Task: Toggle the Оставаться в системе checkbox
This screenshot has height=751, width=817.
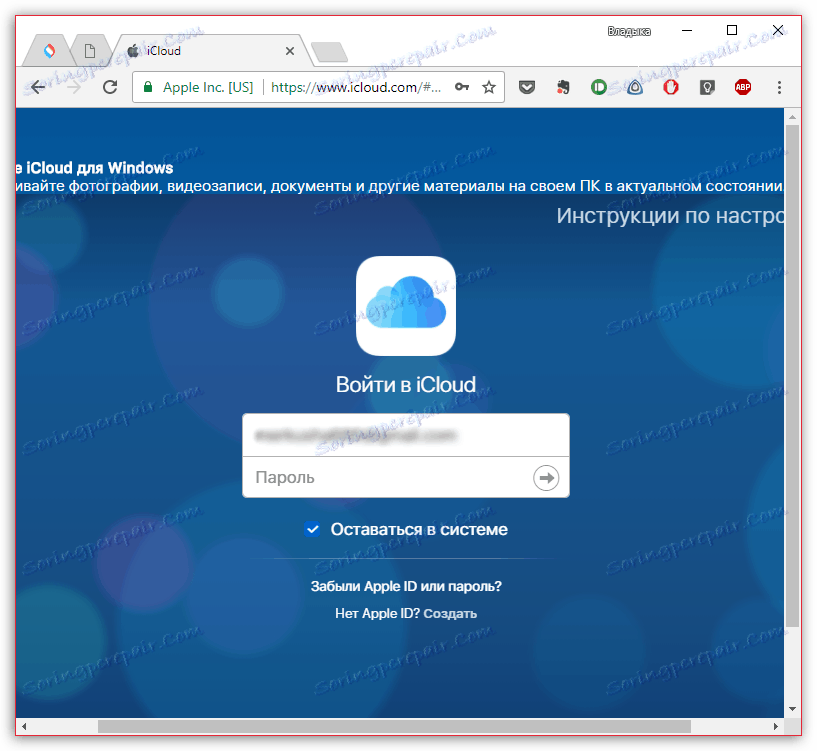Action: pyautogui.click(x=312, y=530)
